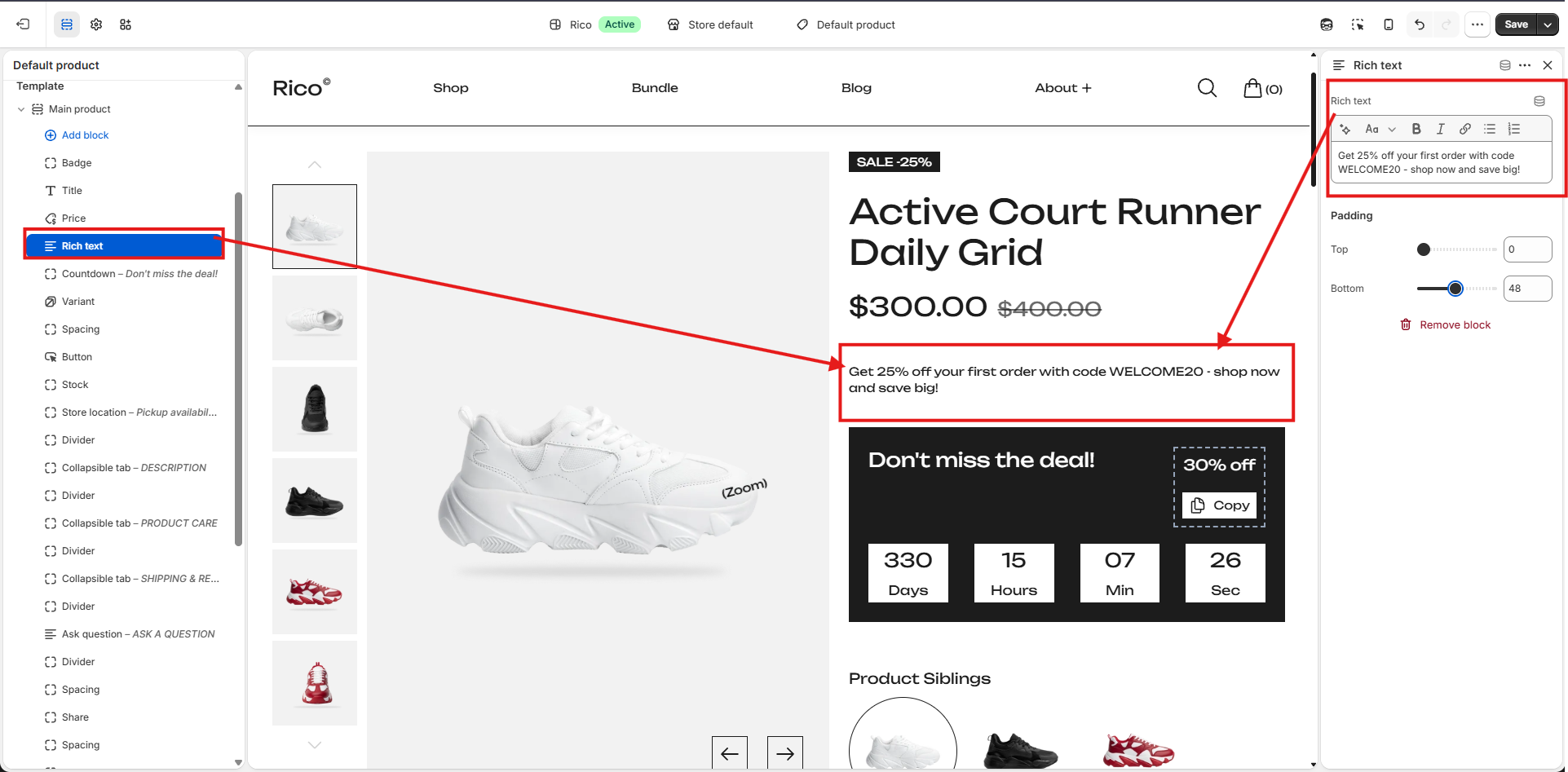Open the app embeds icon
This screenshot has width=1568, height=772.
126,24
